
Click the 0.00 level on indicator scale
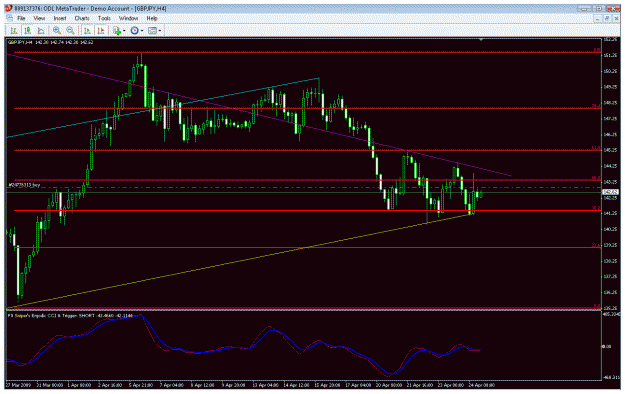(606, 347)
